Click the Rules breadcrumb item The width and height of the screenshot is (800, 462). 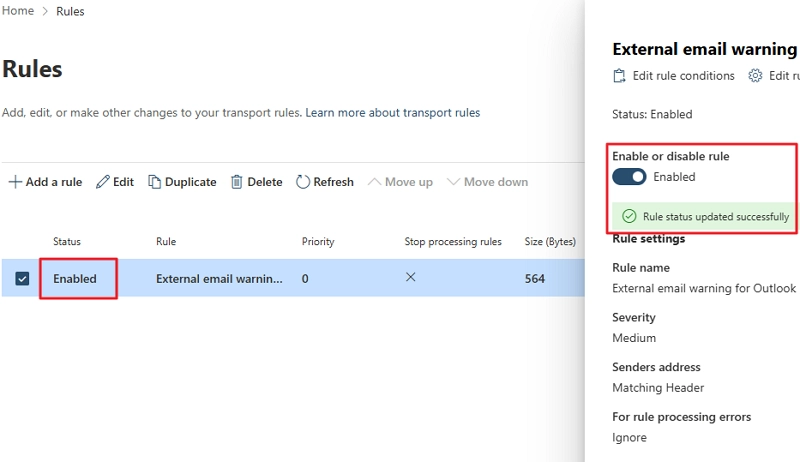[x=70, y=11]
